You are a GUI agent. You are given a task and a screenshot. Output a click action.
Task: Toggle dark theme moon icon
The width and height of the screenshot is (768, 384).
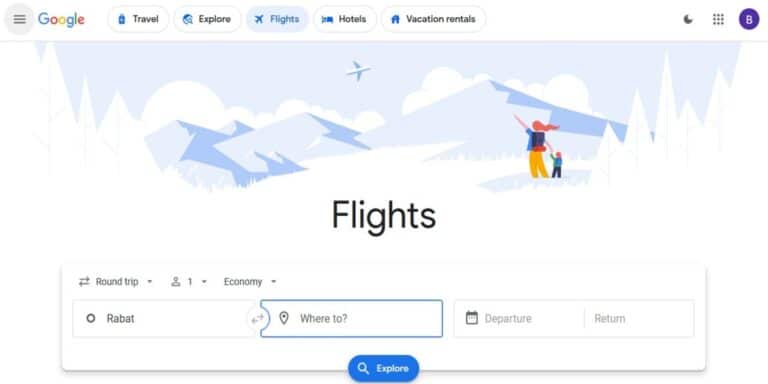tap(688, 19)
